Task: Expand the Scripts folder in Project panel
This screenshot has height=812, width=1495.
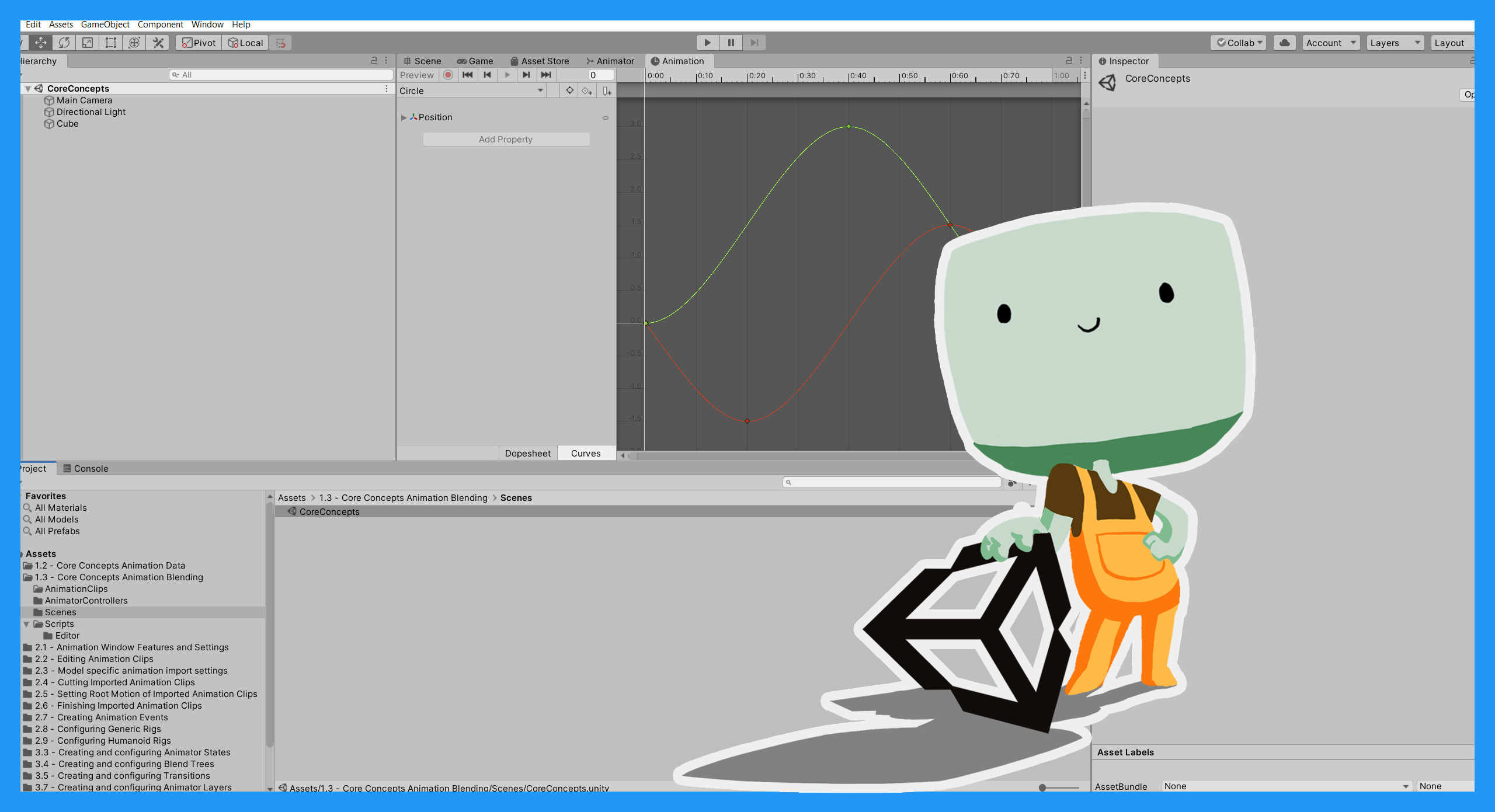Action: 23,623
